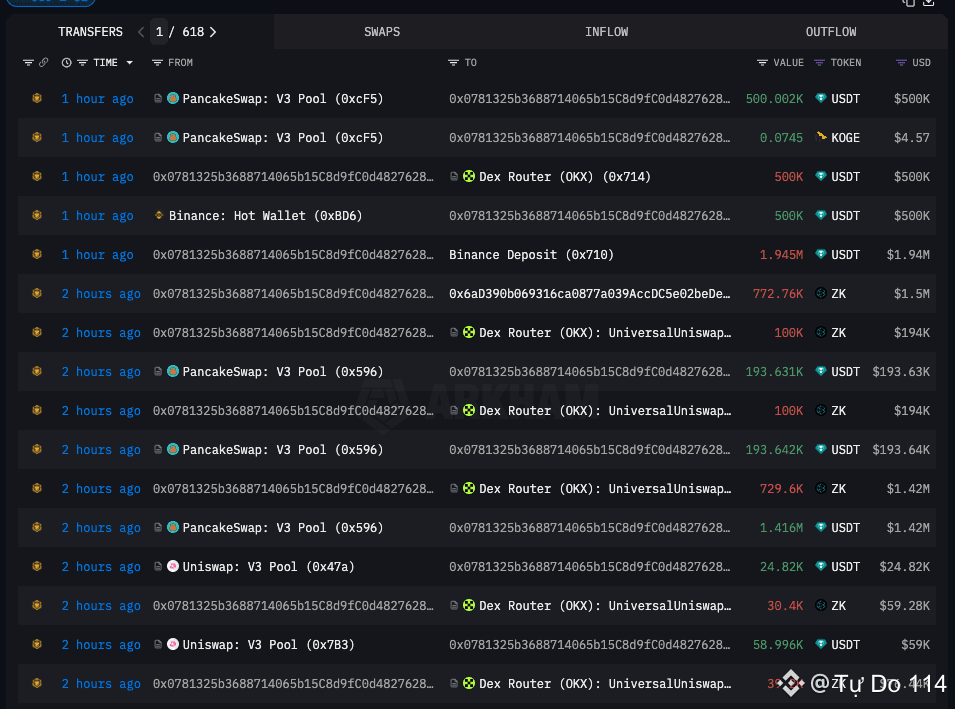This screenshot has height=709, width=955.
Task: Click the Uniswap icon on 0x47a row
Action: click(173, 566)
